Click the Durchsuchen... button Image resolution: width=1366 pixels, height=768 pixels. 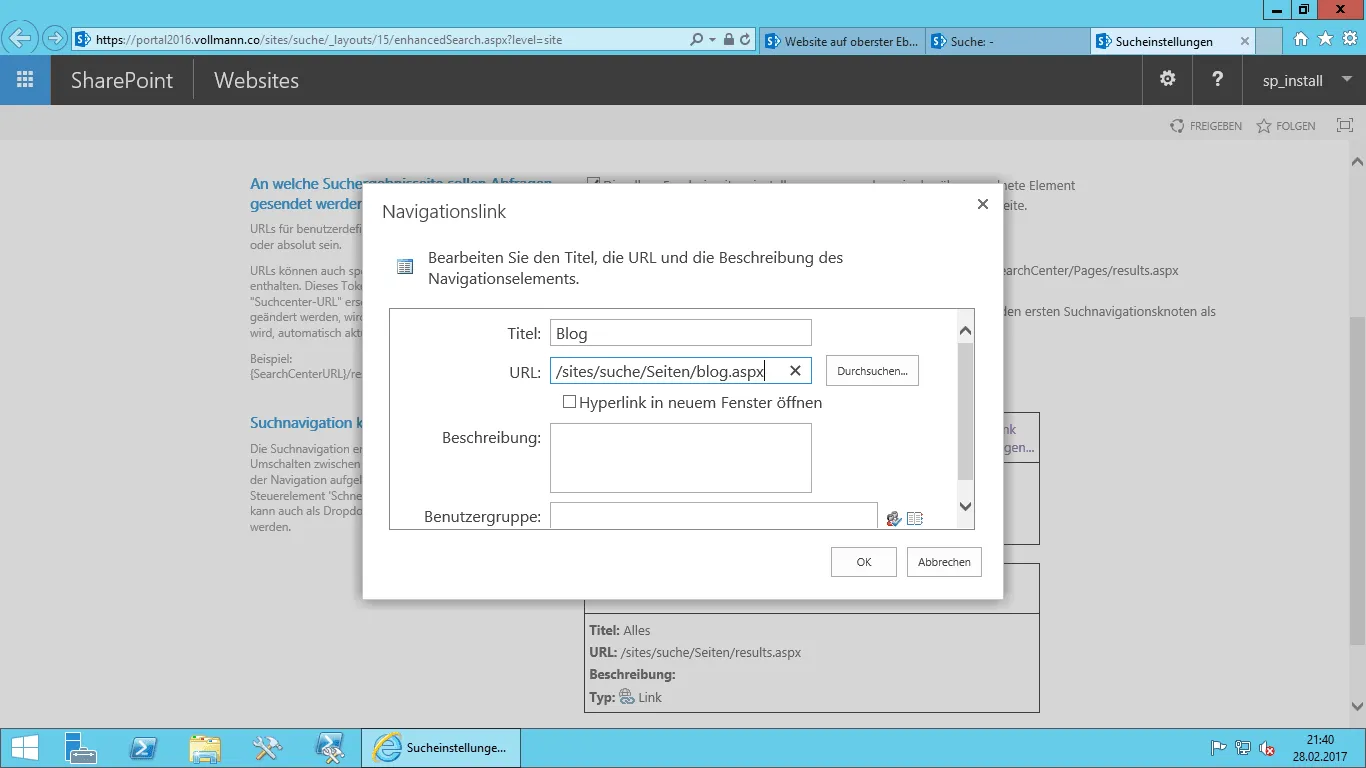[x=872, y=371]
